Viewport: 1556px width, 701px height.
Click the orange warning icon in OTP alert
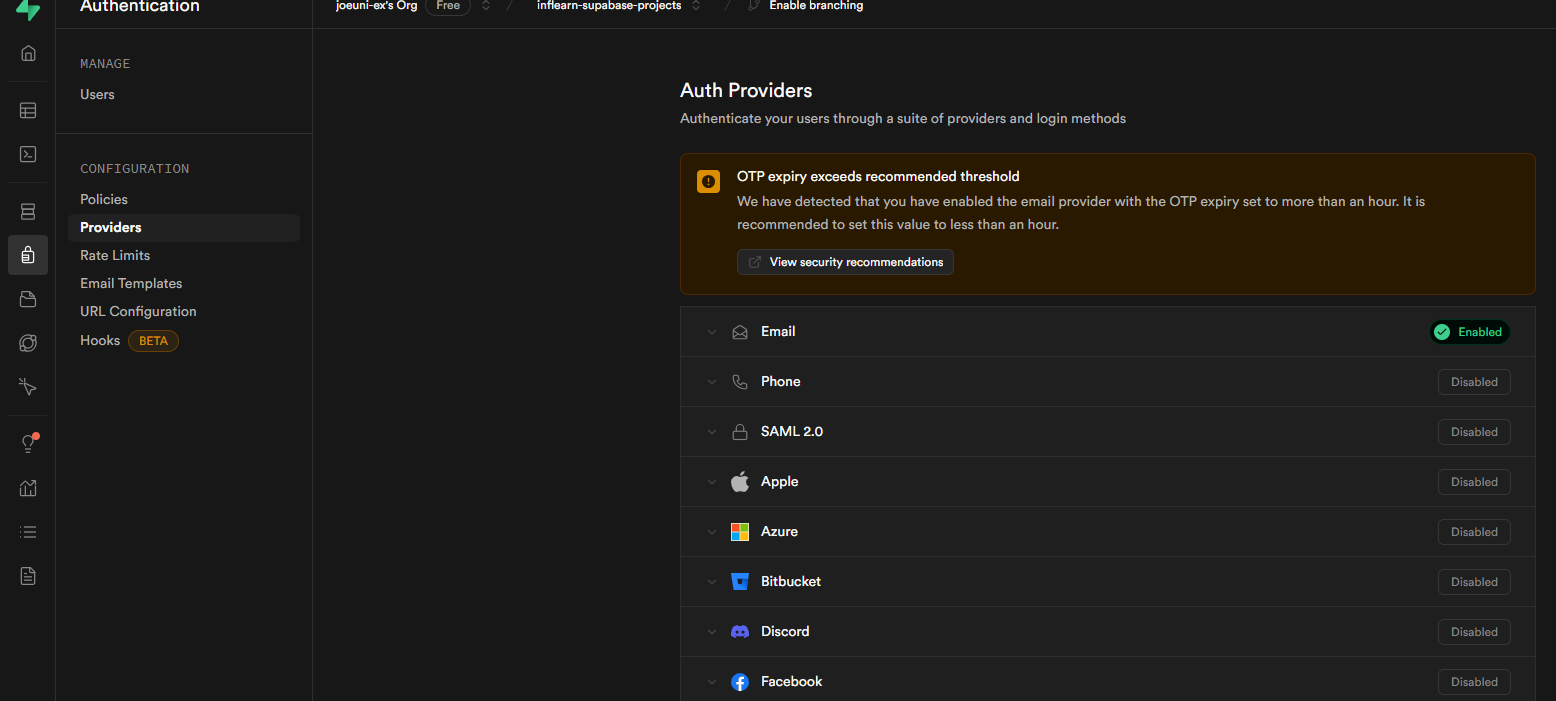coord(708,181)
